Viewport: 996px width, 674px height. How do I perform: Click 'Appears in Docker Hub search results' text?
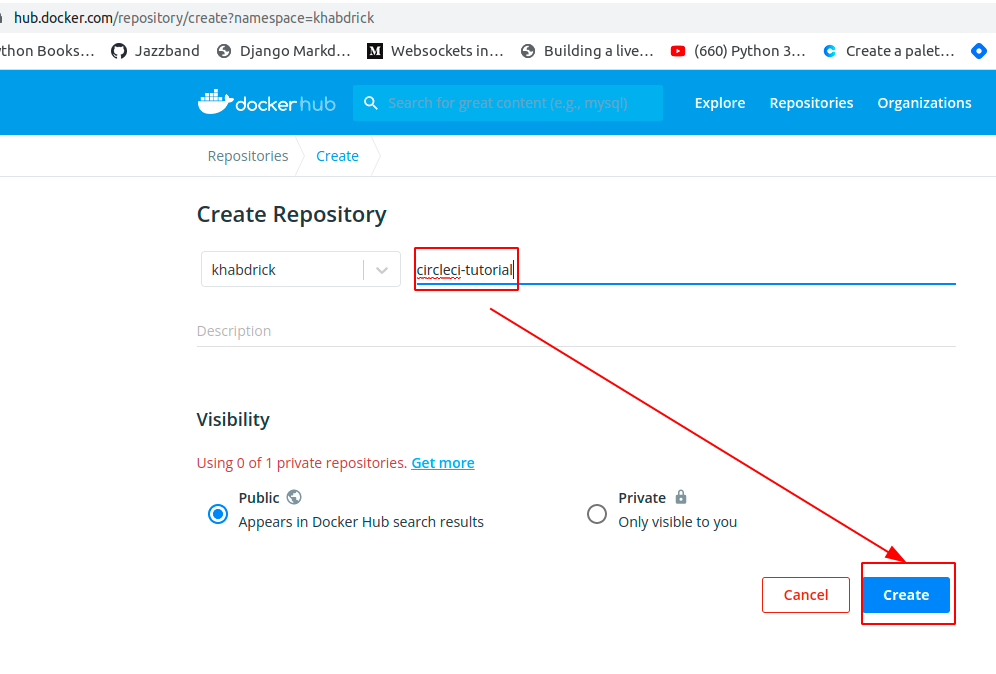(x=361, y=522)
